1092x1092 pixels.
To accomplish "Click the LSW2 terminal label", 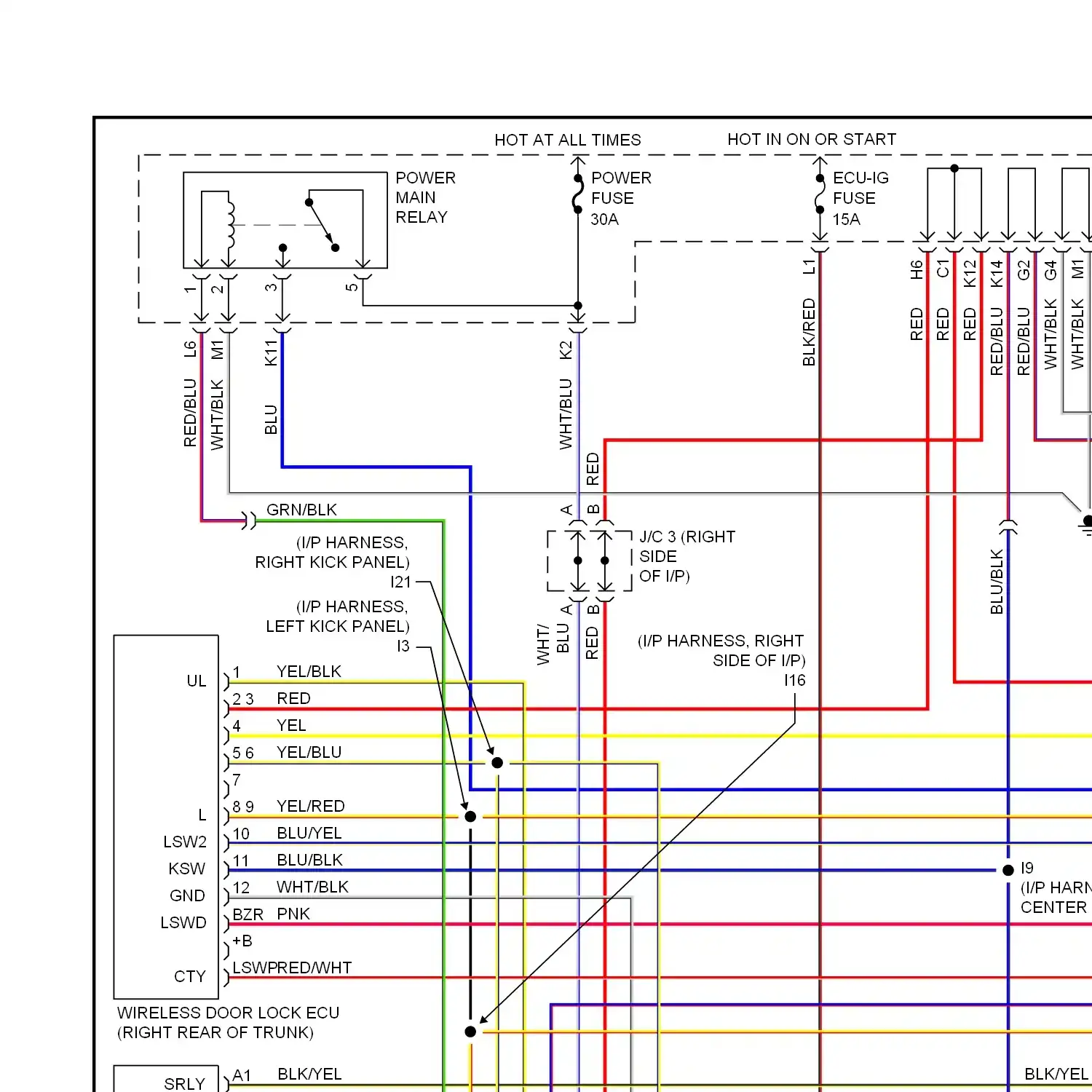I will pos(185,842).
